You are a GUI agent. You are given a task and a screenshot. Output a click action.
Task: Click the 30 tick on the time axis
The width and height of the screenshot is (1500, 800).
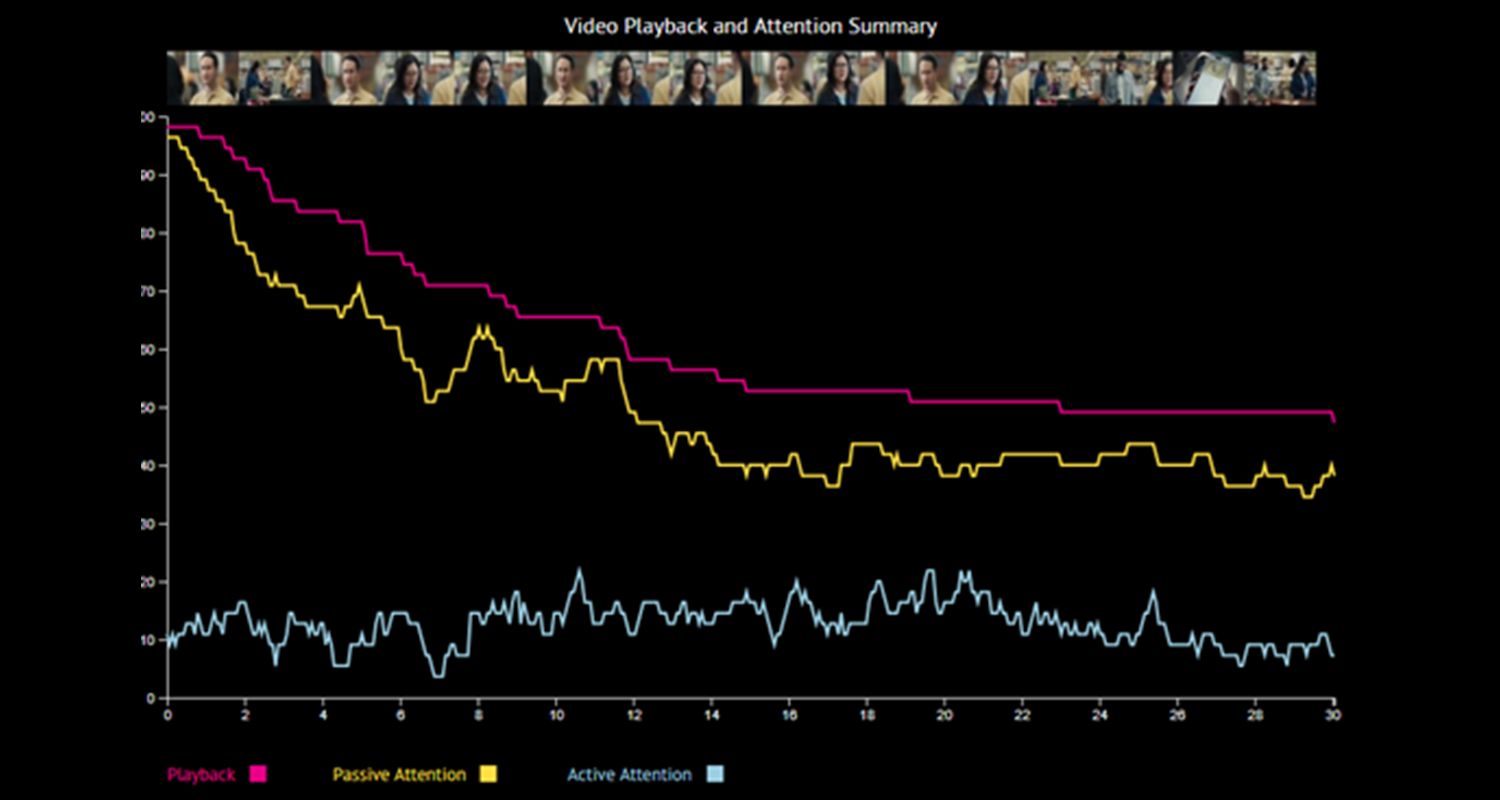[1334, 715]
